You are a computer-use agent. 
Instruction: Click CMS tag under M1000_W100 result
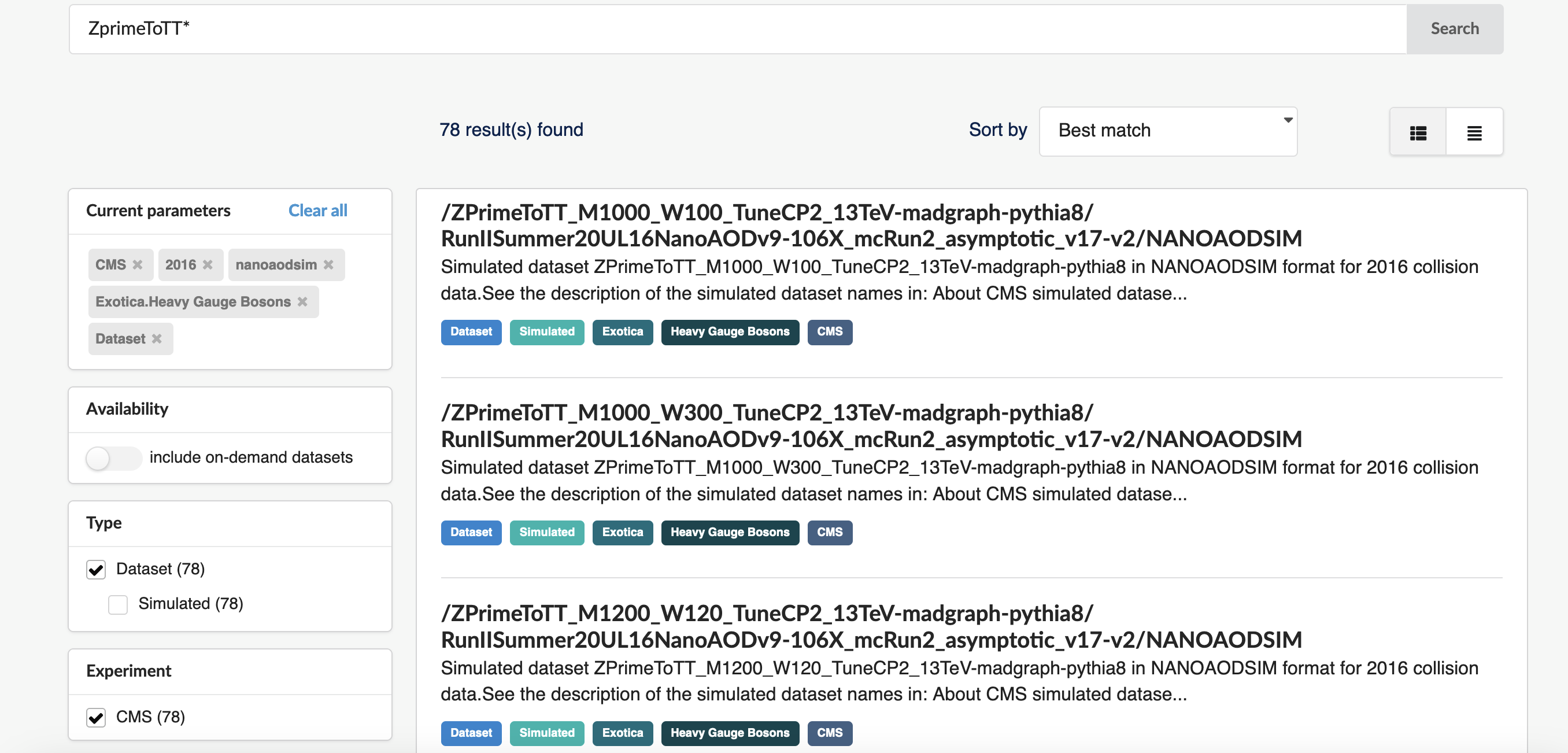[830, 332]
